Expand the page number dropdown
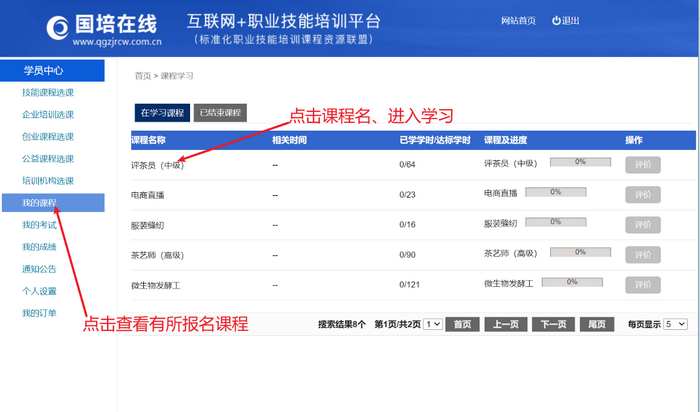Image resolution: width=700 pixels, height=412 pixels. 432,324
